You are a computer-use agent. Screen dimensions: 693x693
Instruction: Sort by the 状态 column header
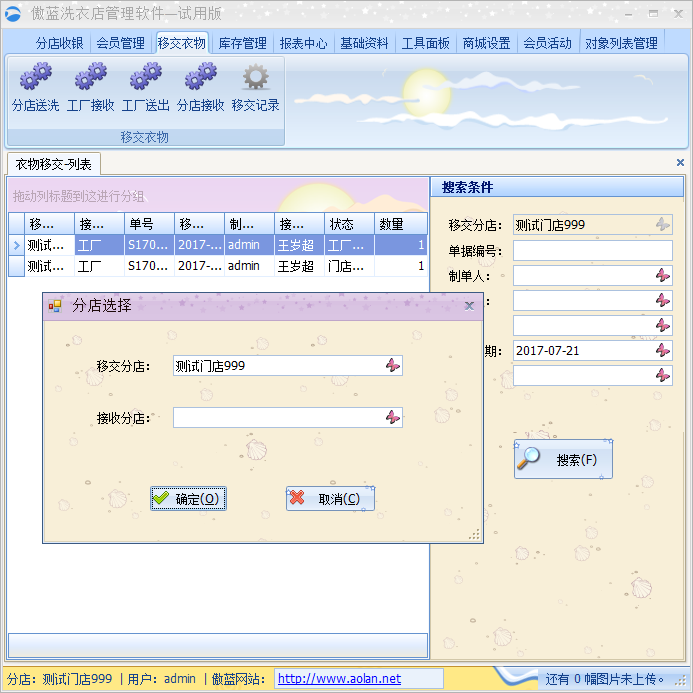(x=349, y=224)
